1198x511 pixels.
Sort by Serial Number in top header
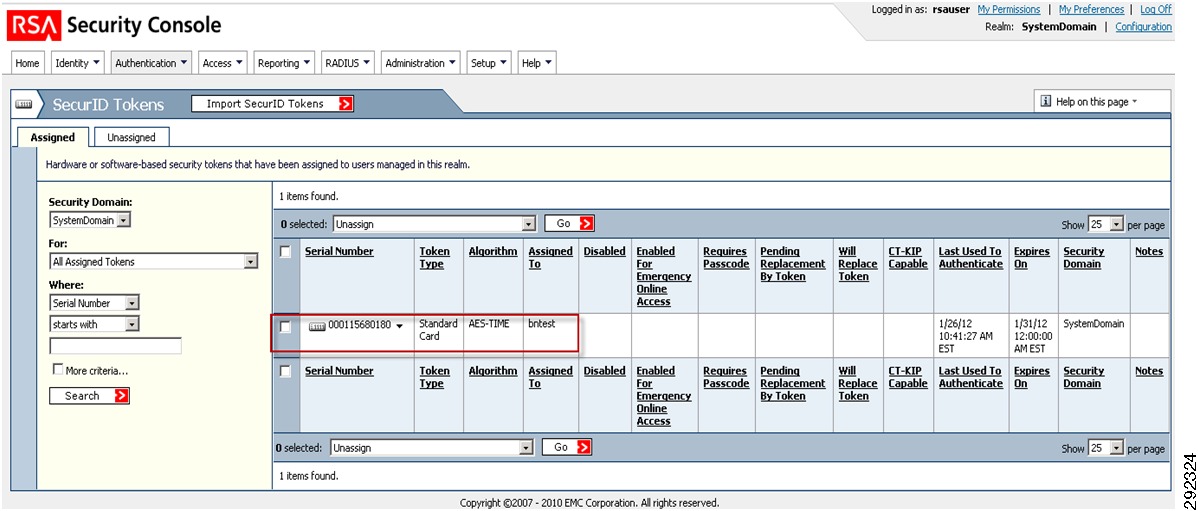pos(339,251)
